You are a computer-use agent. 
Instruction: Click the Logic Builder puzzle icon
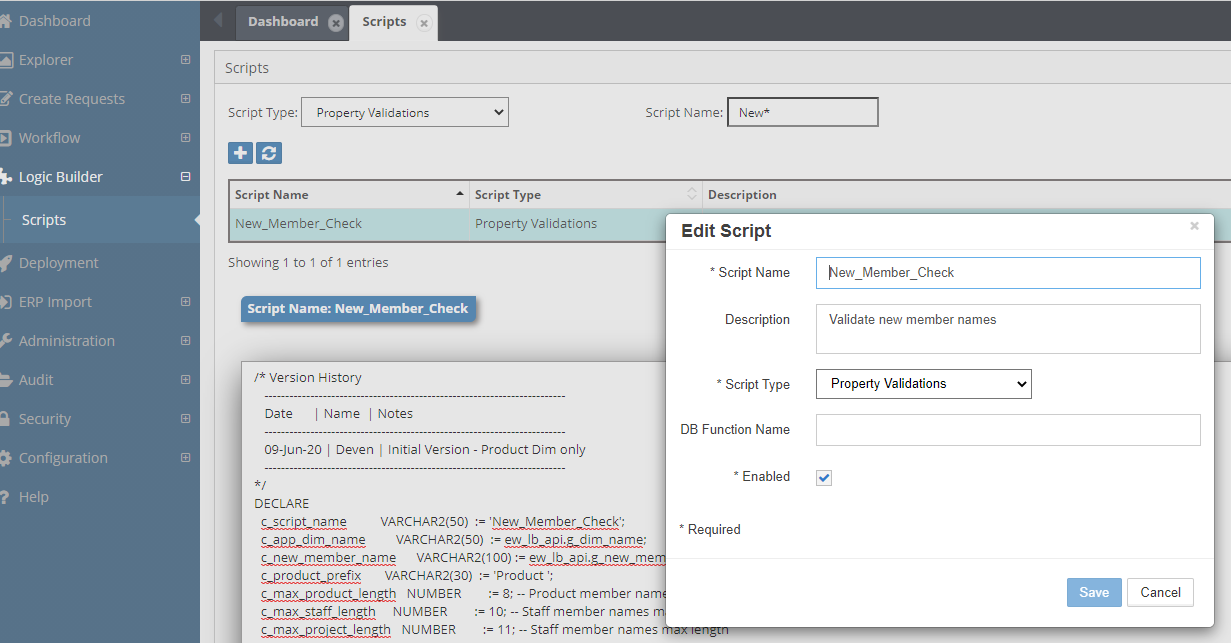(x=7, y=177)
